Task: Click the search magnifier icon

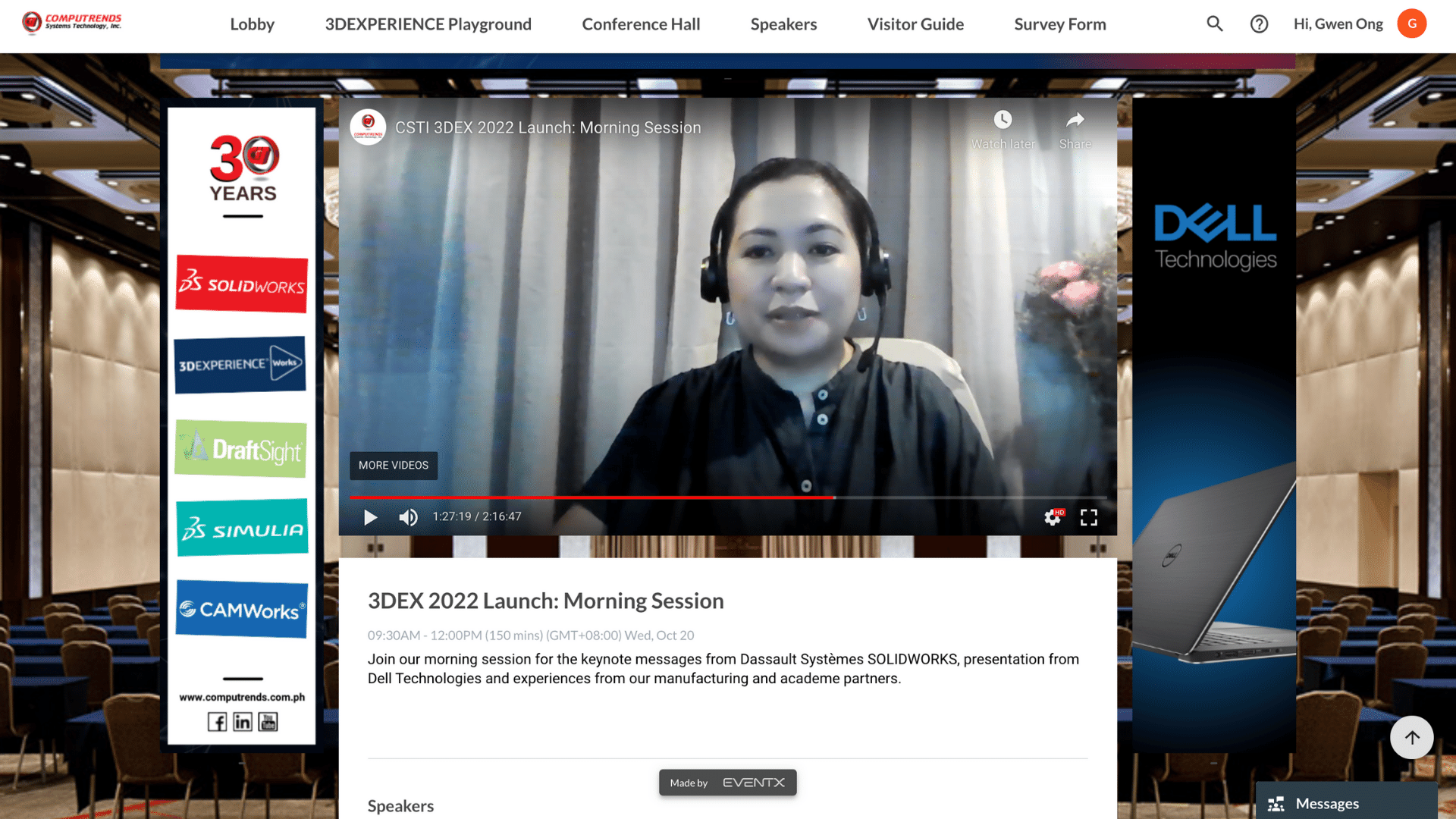Action: point(1215,24)
